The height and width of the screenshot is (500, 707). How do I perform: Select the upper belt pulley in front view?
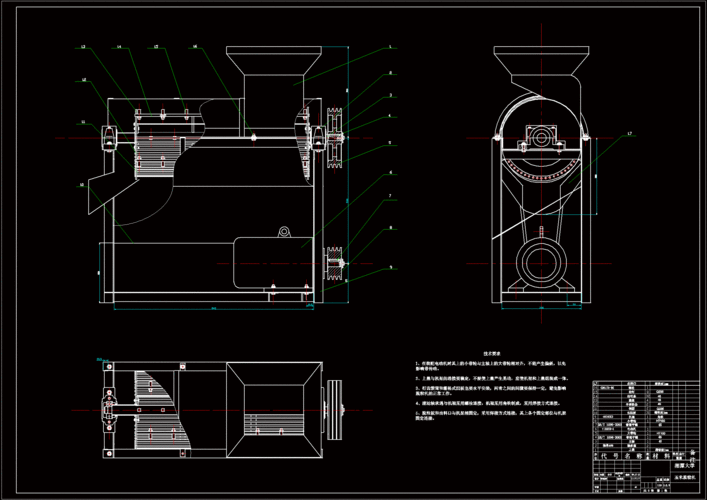click(x=334, y=142)
